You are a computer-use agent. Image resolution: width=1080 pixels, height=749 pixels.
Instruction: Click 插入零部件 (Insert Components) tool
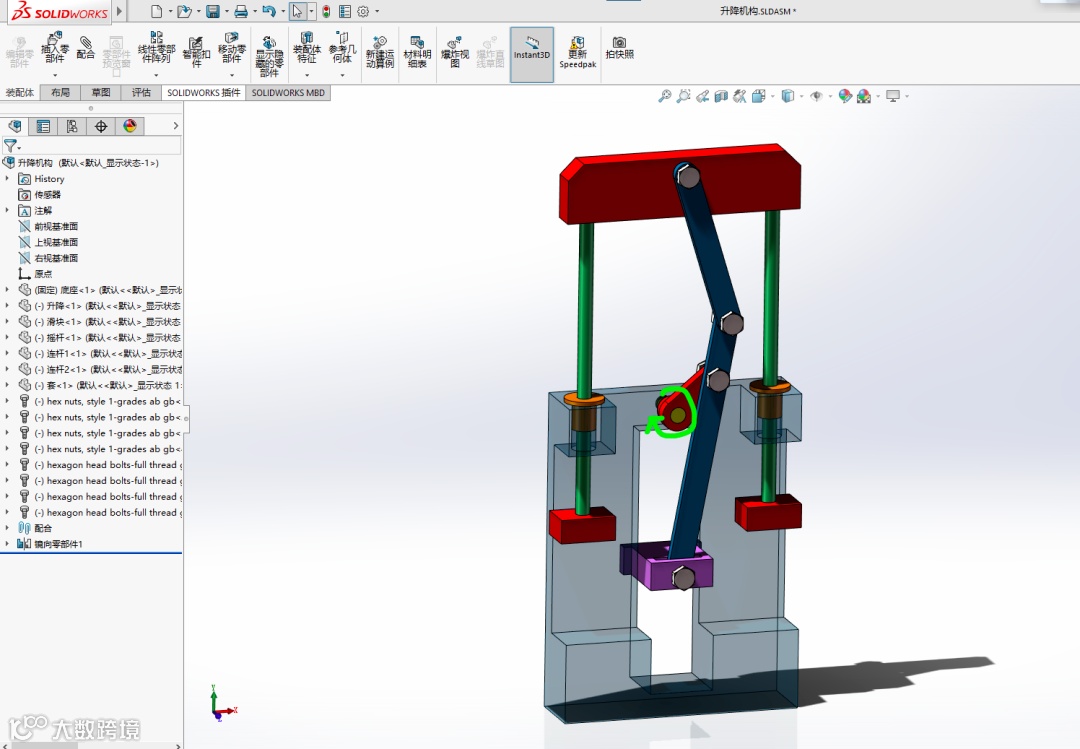pyautogui.click(x=54, y=48)
